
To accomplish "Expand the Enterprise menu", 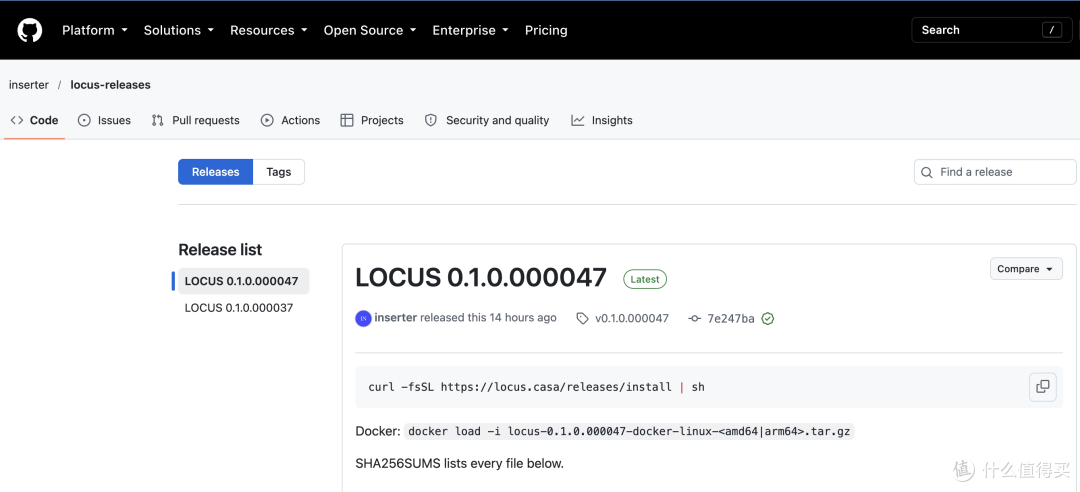I will point(470,30).
